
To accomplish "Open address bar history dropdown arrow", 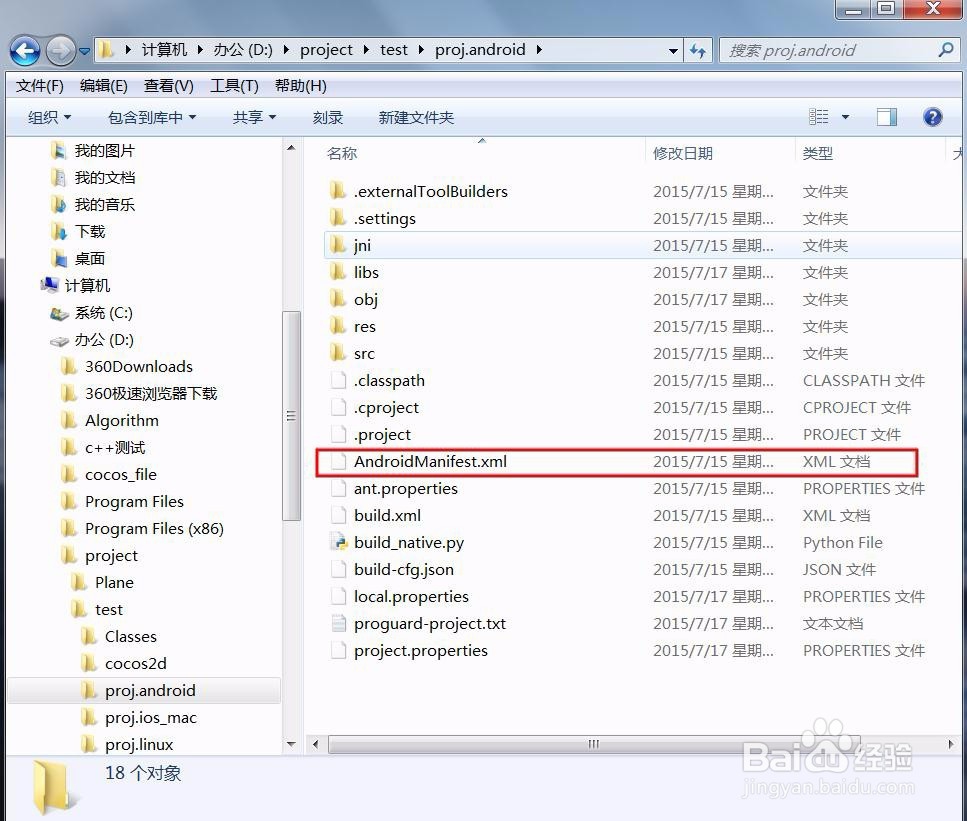I will 673,51.
